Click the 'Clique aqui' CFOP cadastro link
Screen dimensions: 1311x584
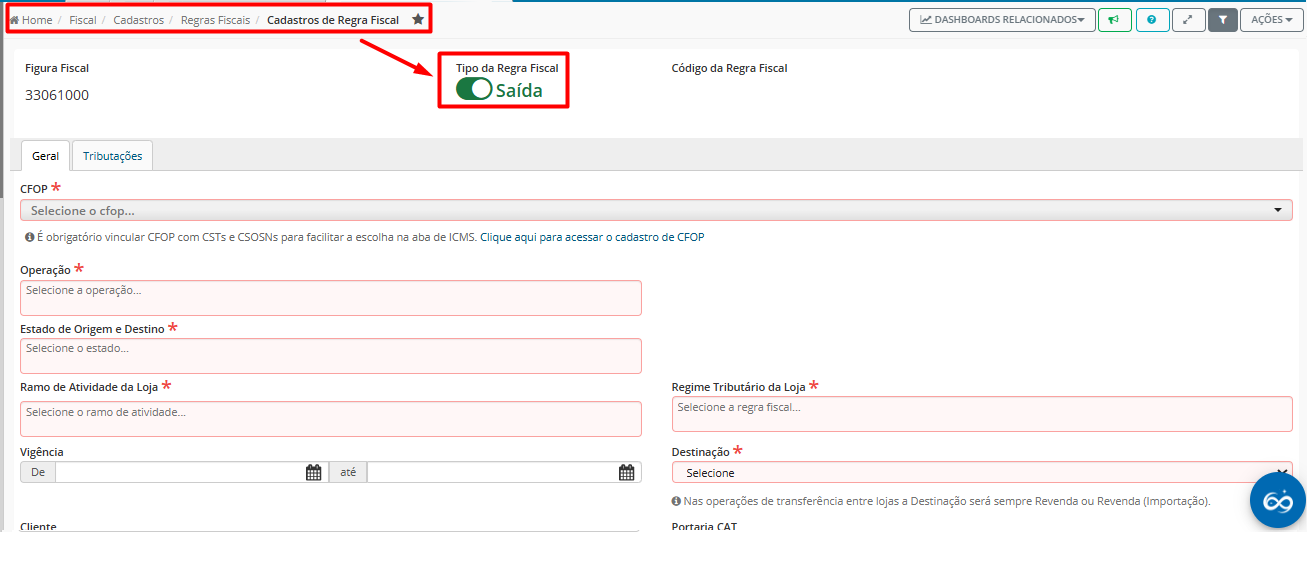point(509,238)
